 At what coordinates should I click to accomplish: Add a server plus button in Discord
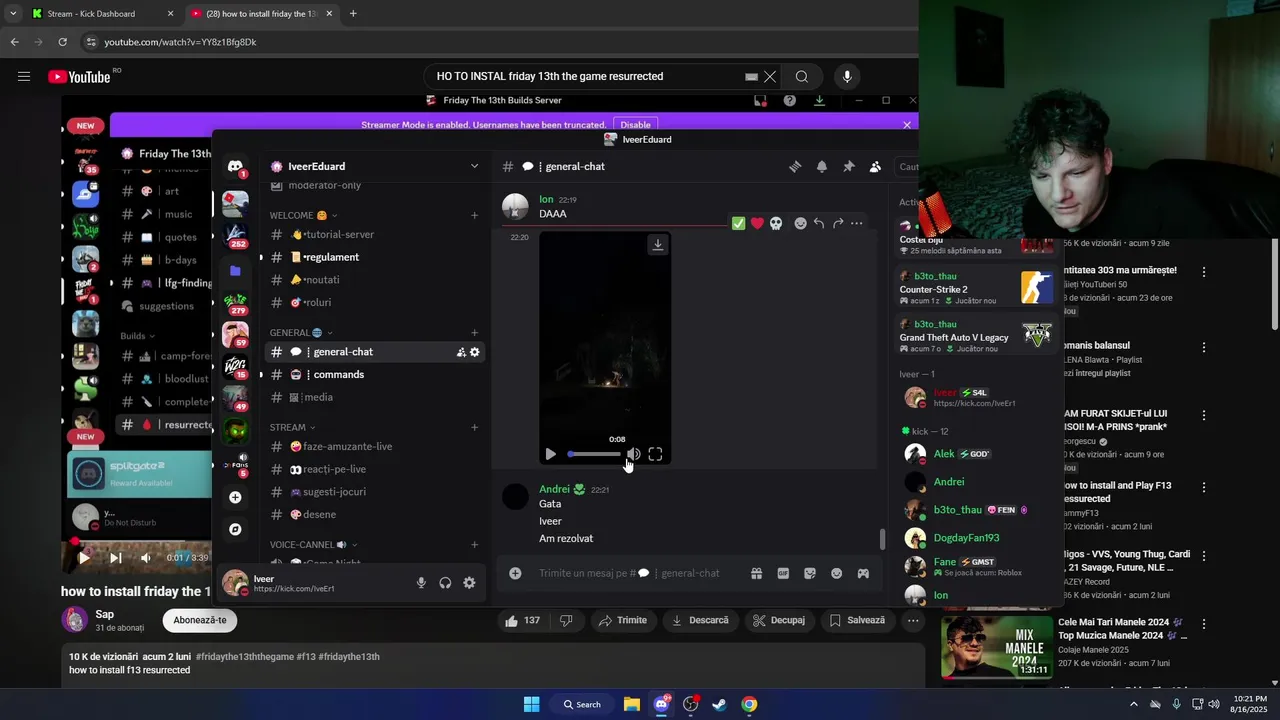235,497
